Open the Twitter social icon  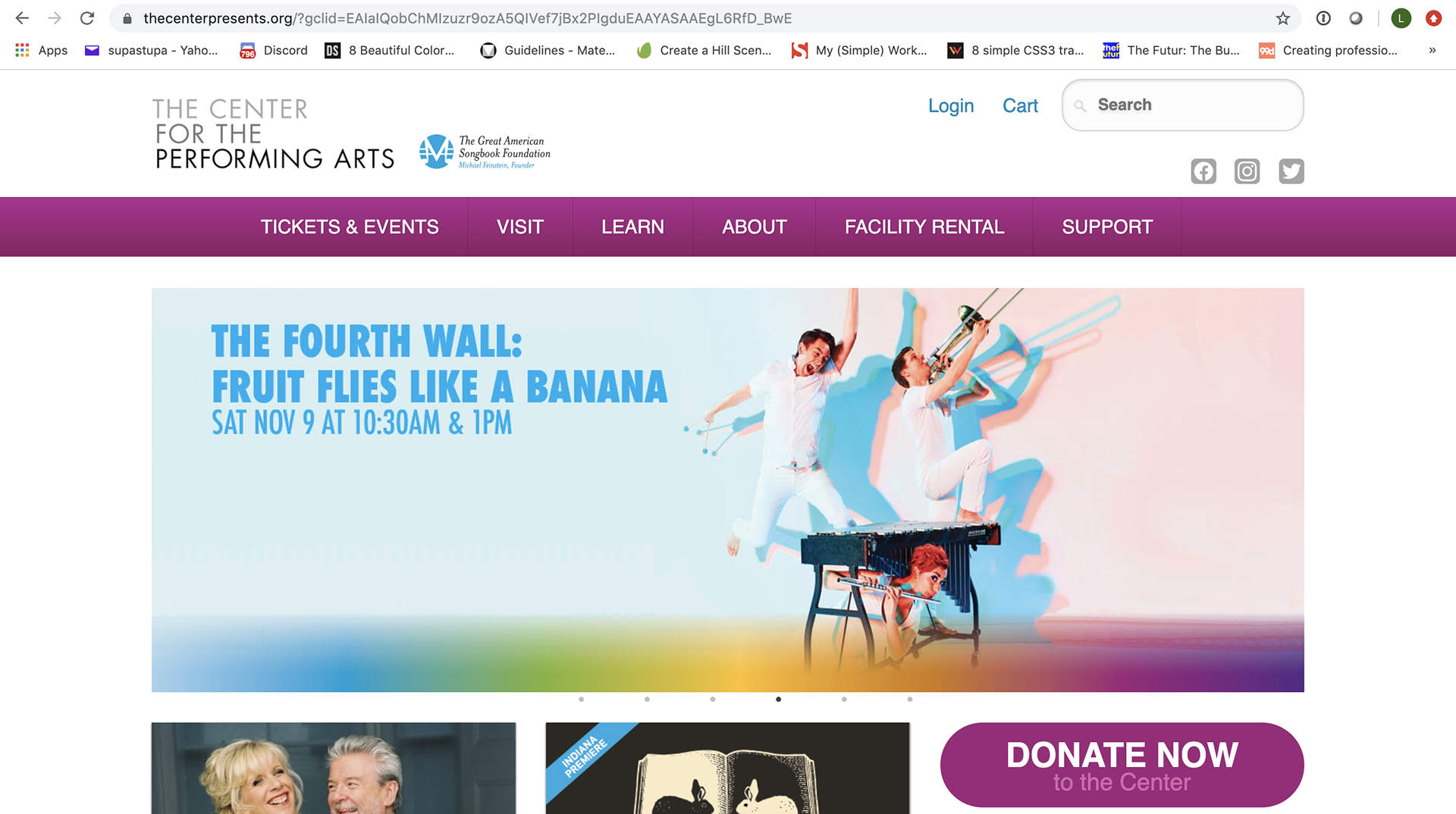[1291, 171]
